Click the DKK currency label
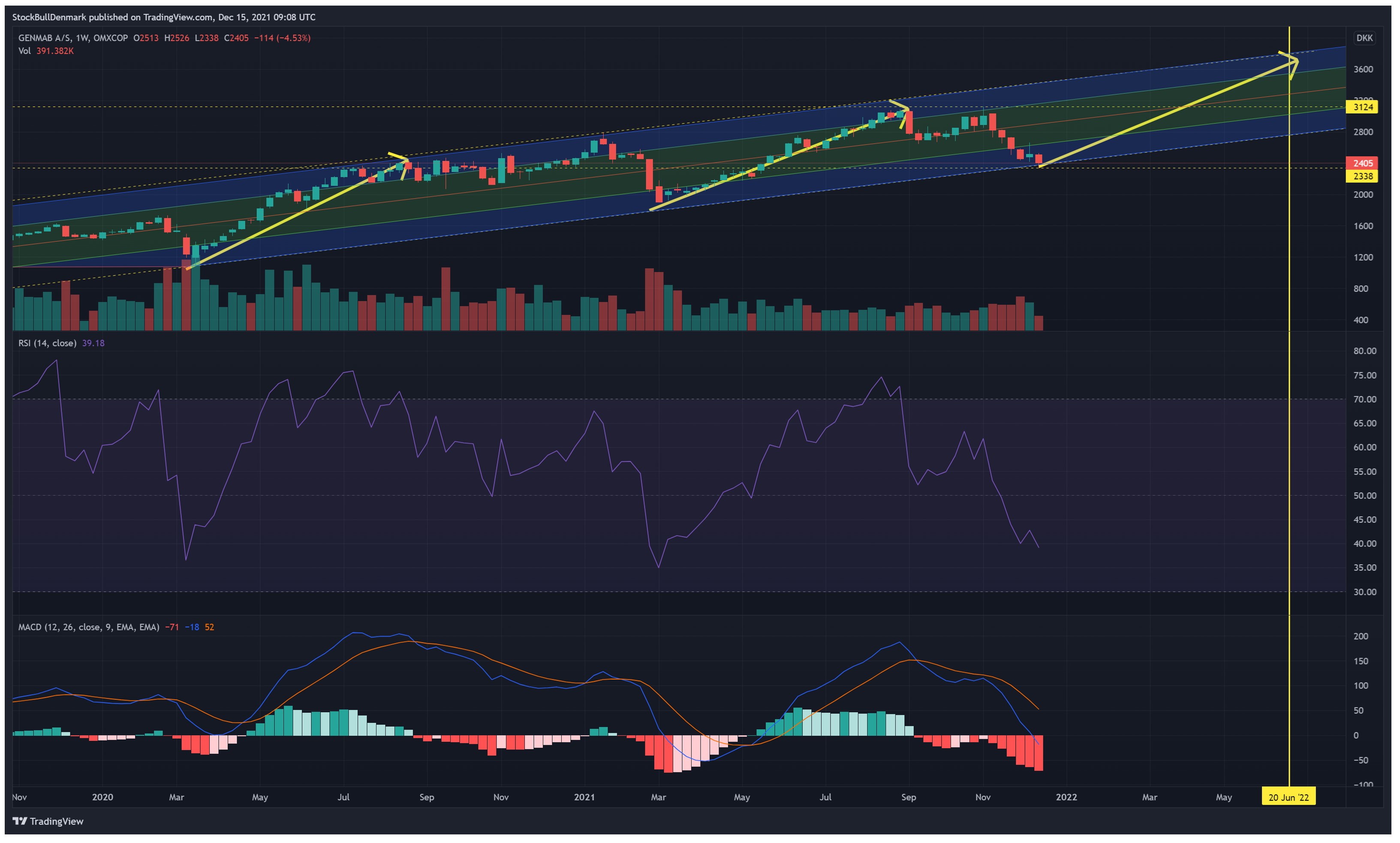This screenshot has height=843, width=1400. pos(1364,38)
